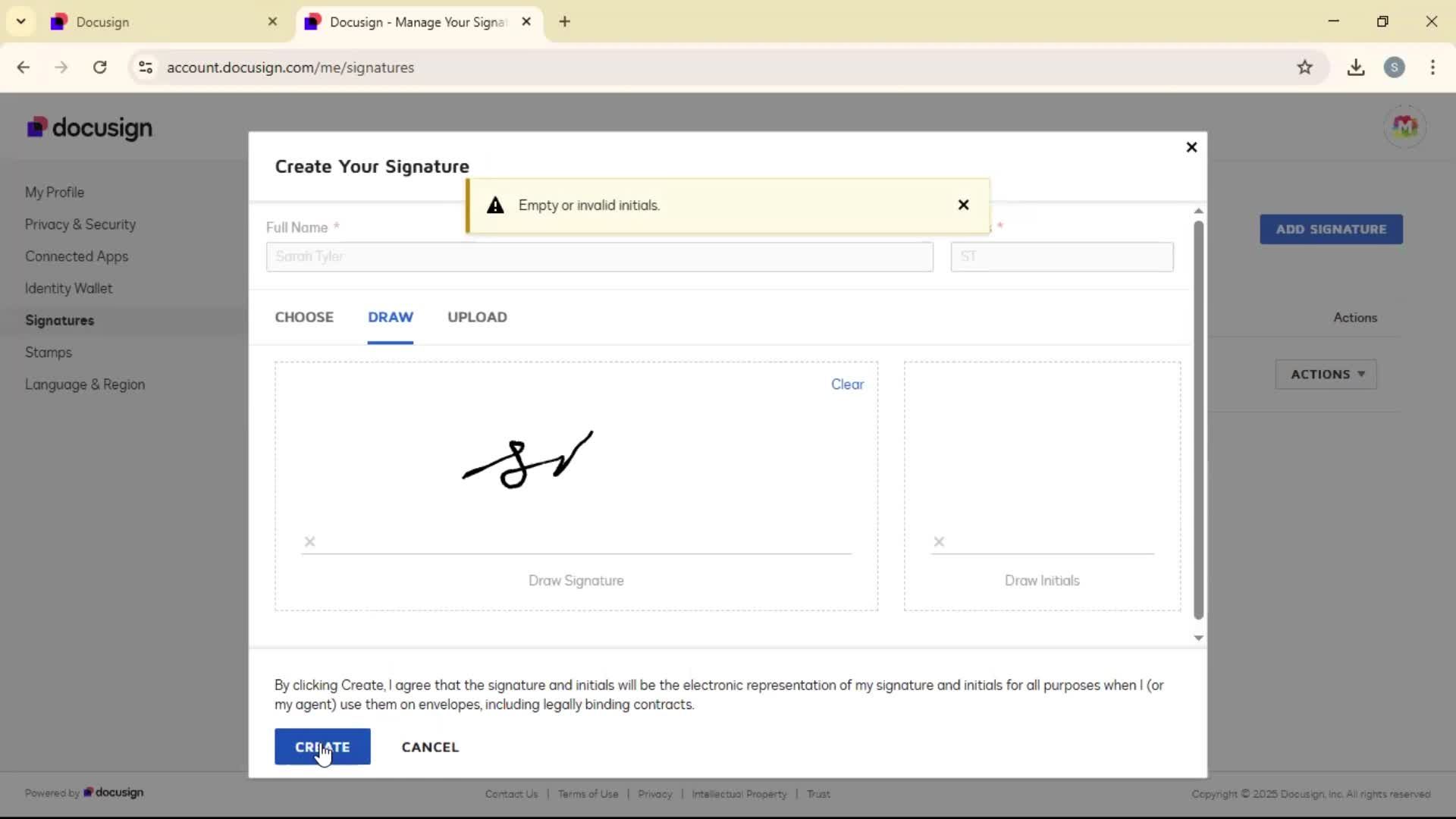1456x819 pixels.
Task: Dismiss the 'Empty or invalid initials' alert
Action: tap(963, 205)
